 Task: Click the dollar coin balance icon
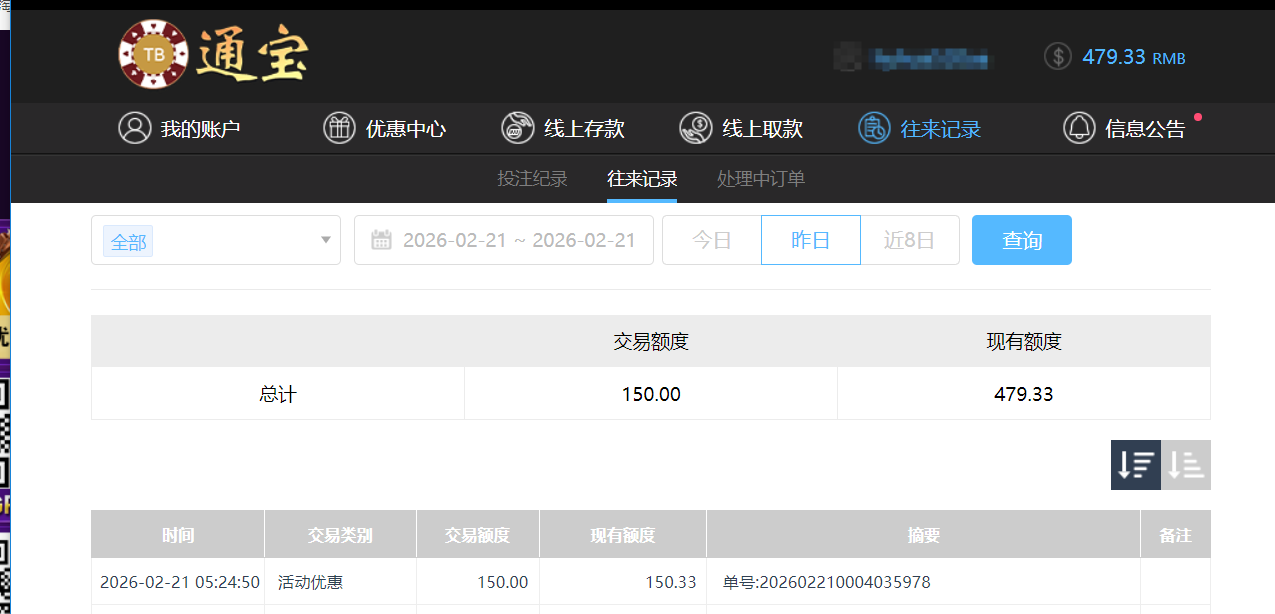coord(1057,56)
